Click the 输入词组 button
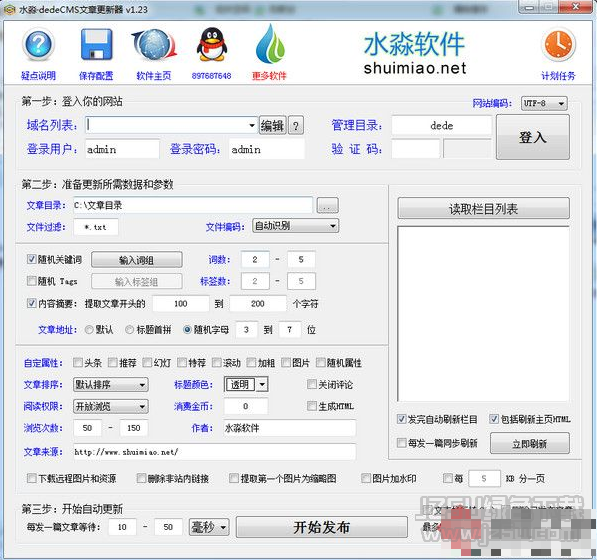The height and width of the screenshot is (560, 597). pyautogui.click(x=137, y=260)
